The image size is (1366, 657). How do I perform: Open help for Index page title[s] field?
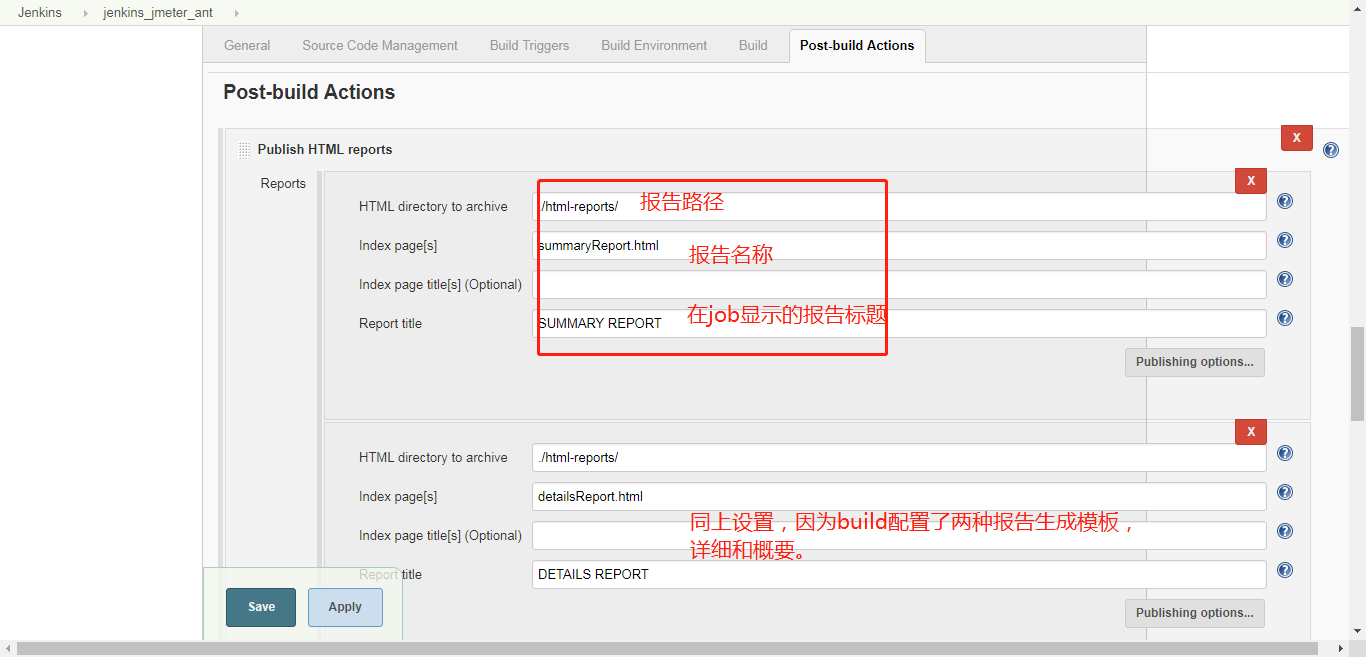(x=1284, y=279)
